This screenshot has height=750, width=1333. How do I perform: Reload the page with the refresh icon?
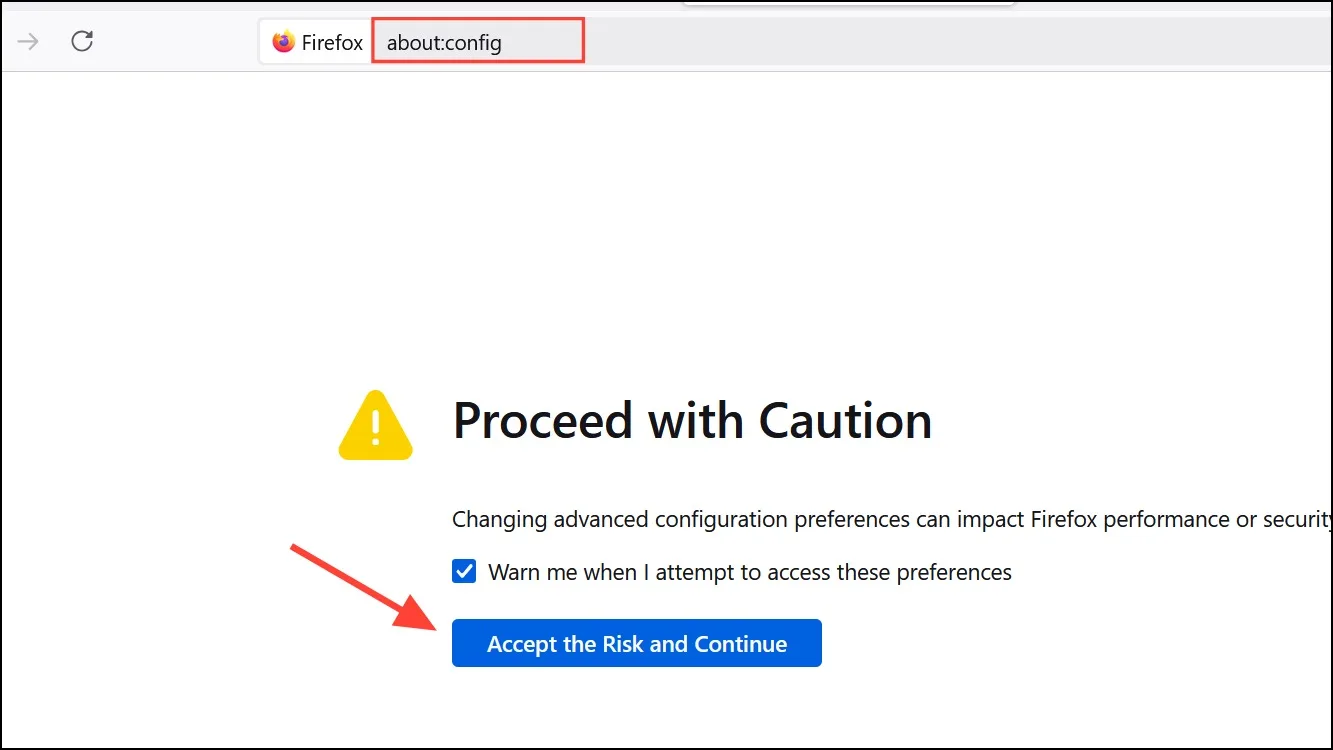(82, 41)
